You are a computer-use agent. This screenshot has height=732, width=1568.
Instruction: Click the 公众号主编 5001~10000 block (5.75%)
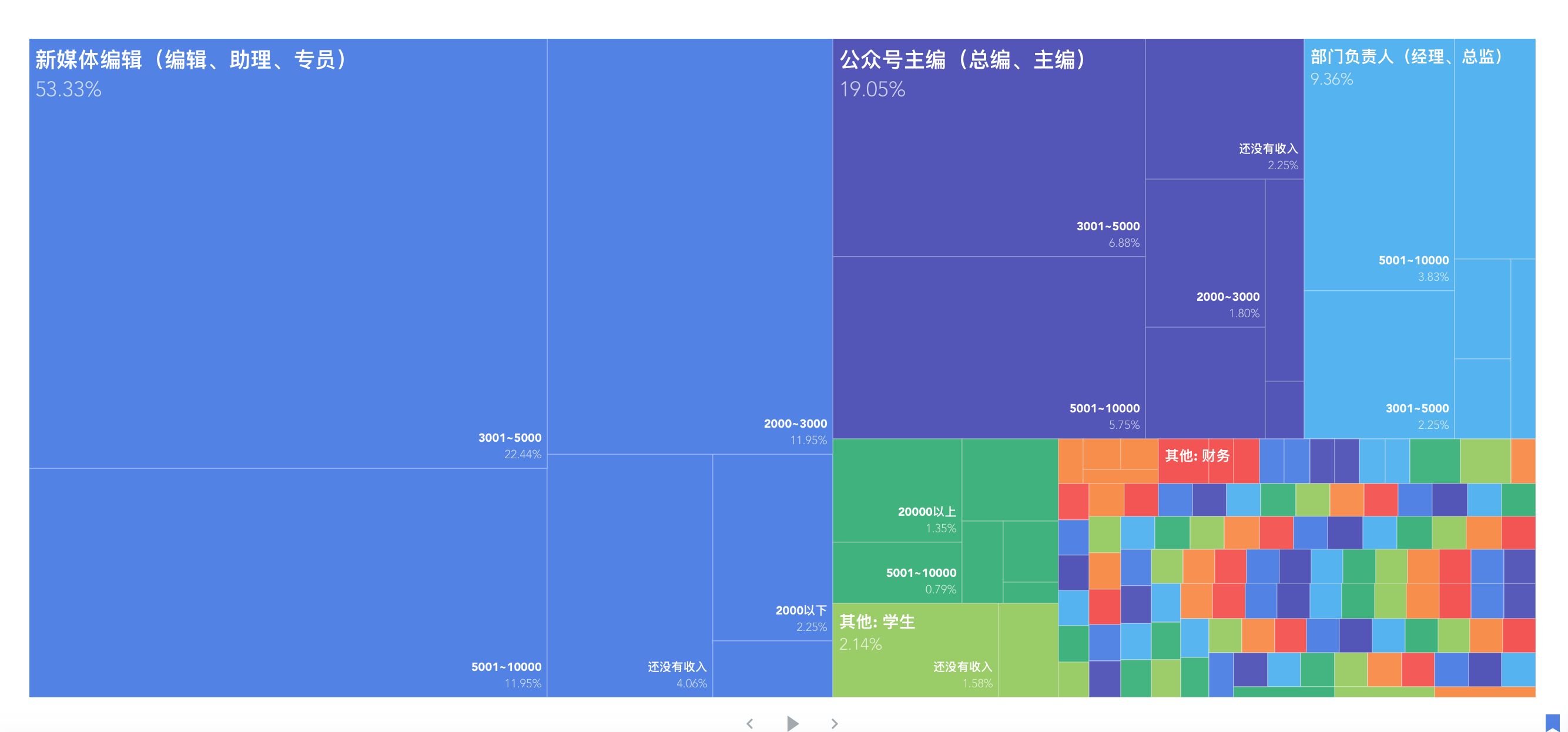click(989, 347)
